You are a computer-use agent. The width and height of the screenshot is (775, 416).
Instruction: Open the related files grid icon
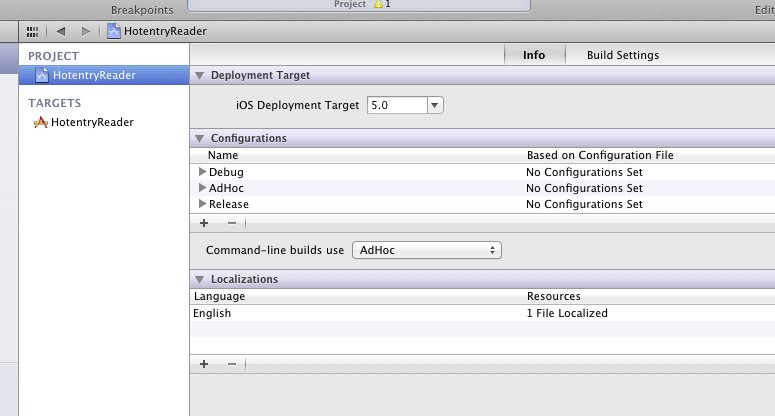[33, 32]
